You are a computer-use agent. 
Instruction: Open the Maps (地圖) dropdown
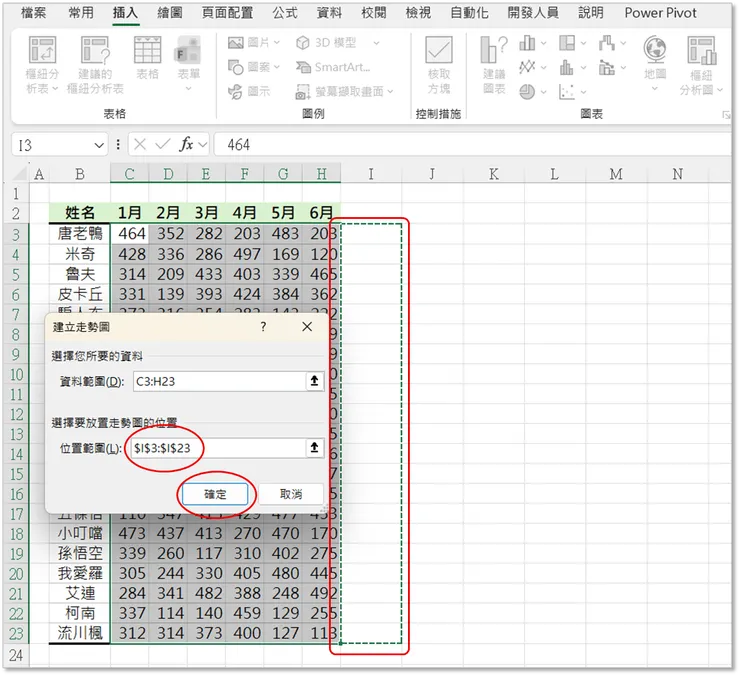[655, 89]
